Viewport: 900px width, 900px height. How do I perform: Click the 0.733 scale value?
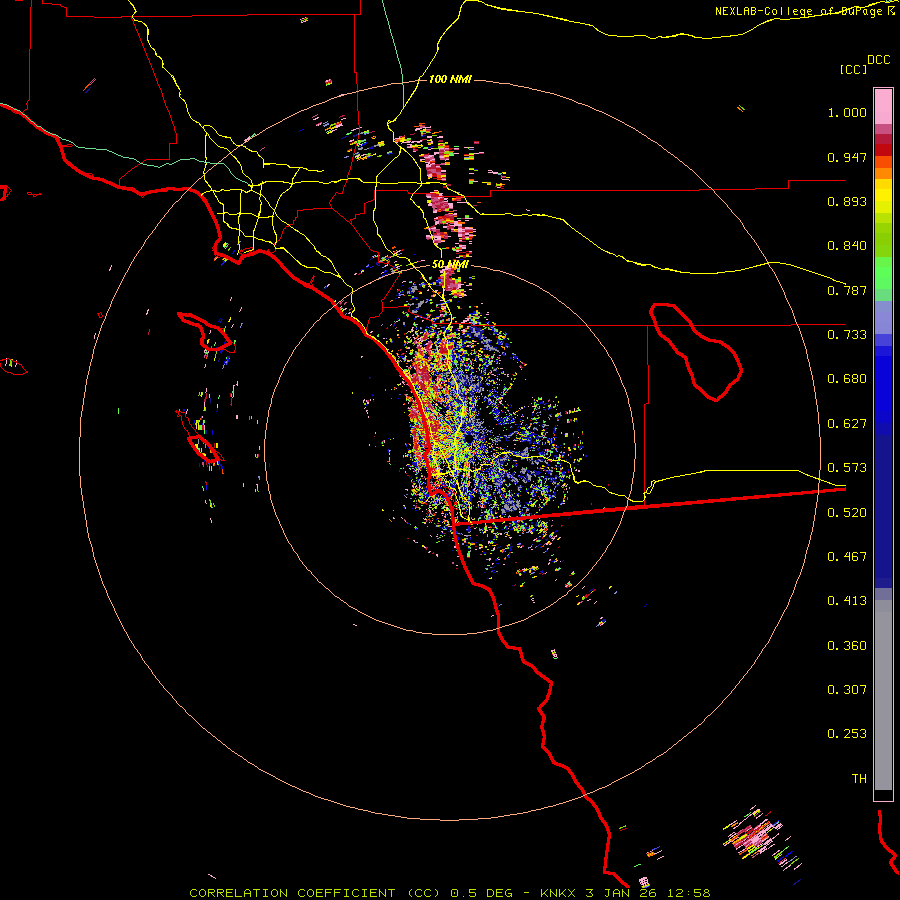847,335
